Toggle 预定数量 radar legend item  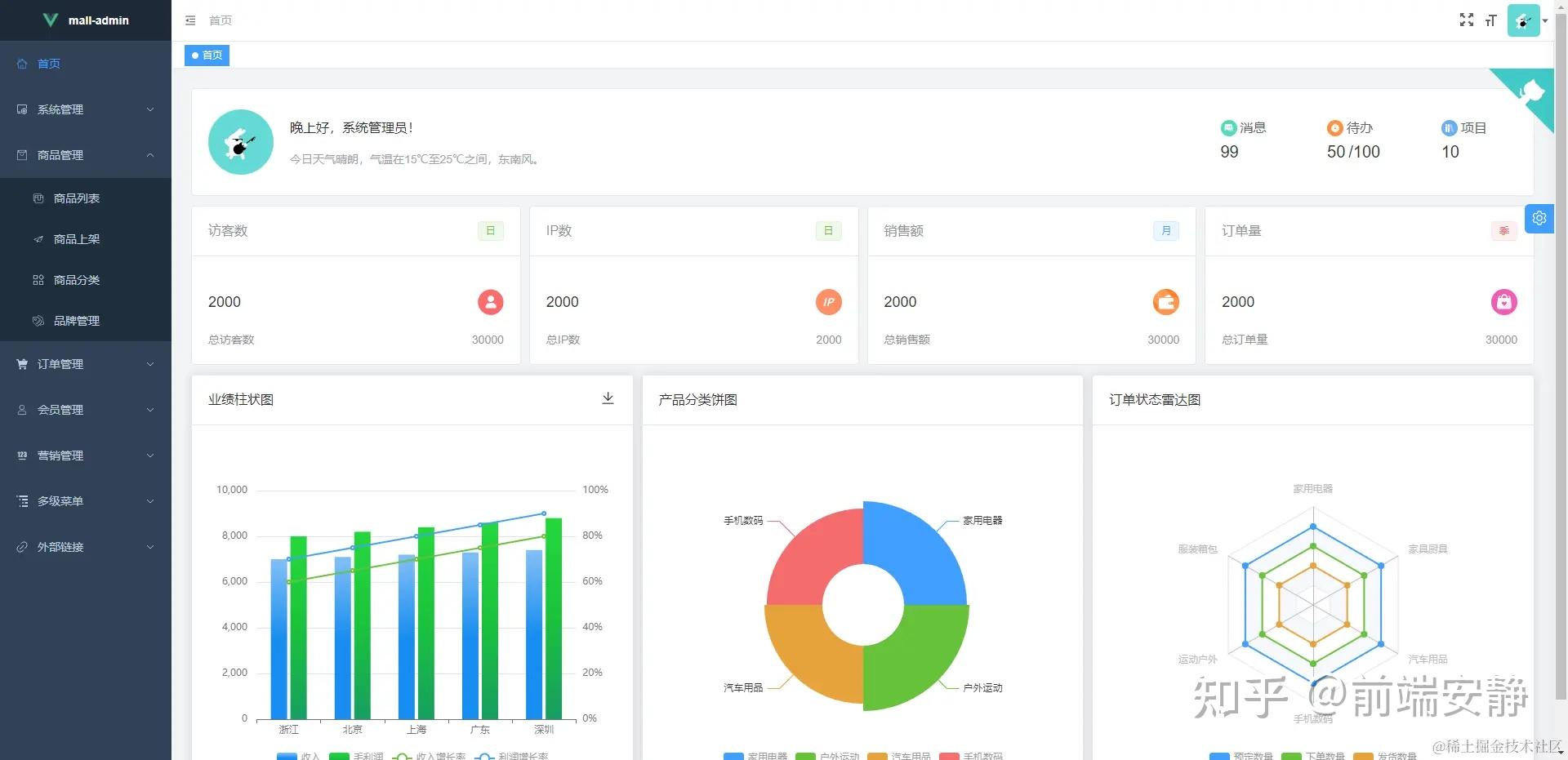click(1241, 756)
